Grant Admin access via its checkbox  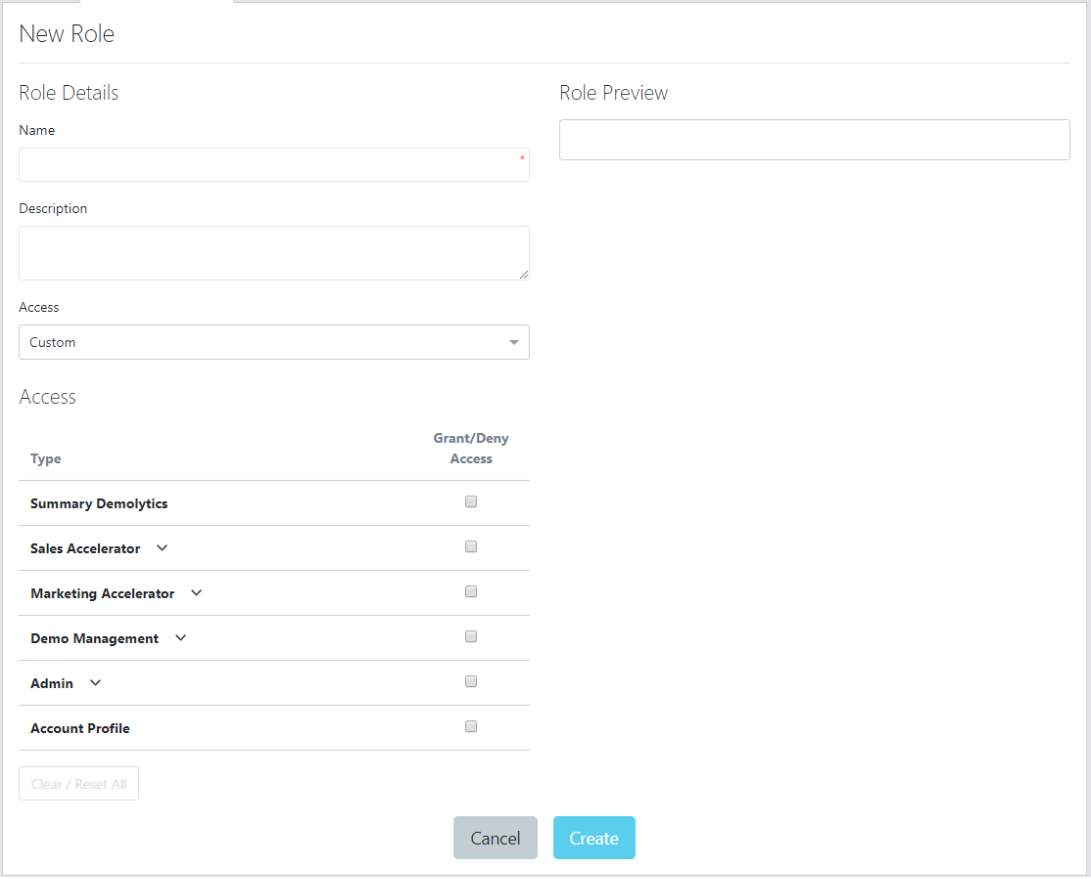[471, 682]
